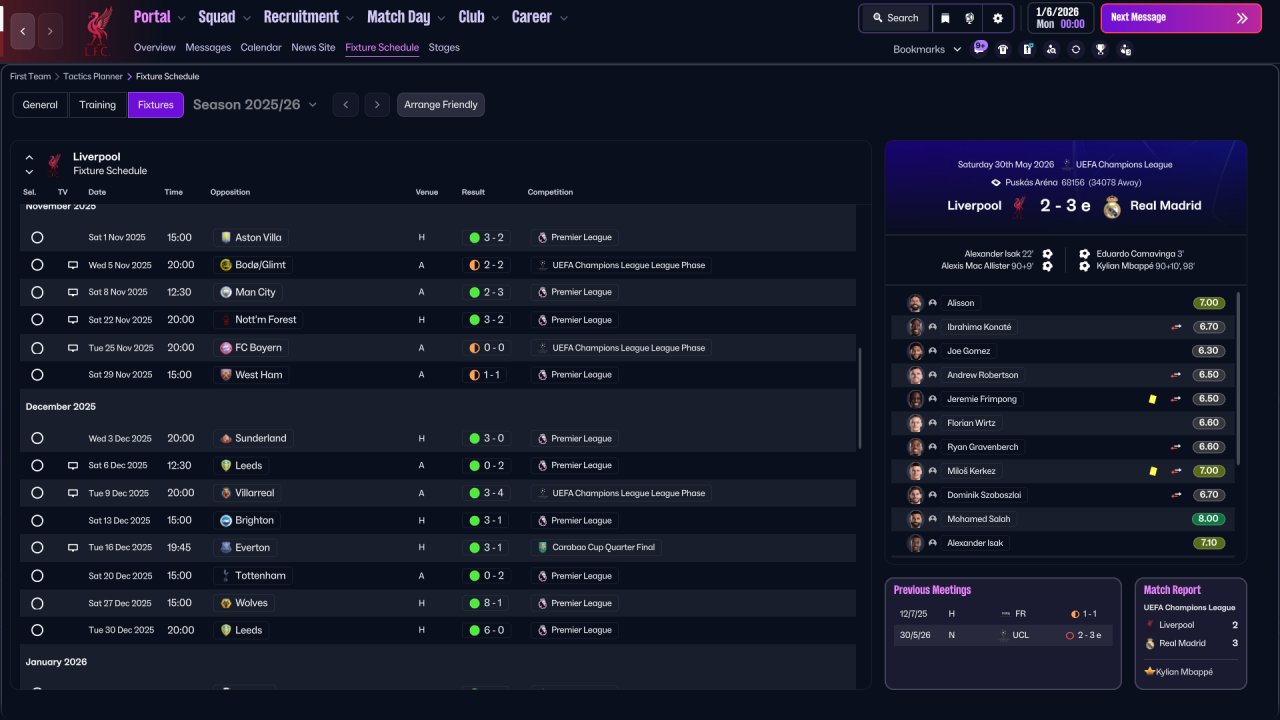Image resolution: width=1280 pixels, height=720 pixels.
Task: Select the Villarreal fixture radio button
Action: coord(37,493)
